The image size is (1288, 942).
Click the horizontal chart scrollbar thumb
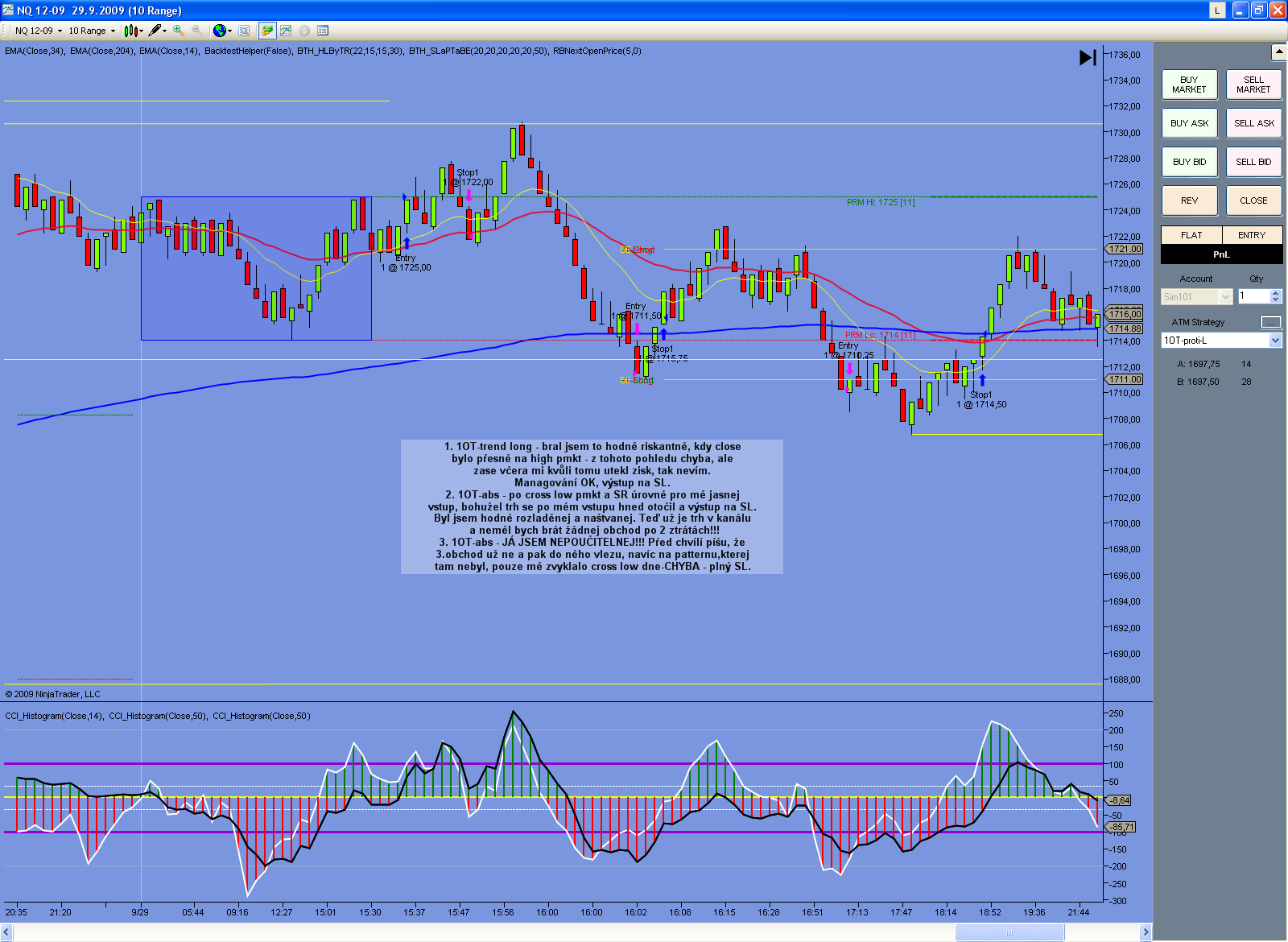[x=1009, y=932]
